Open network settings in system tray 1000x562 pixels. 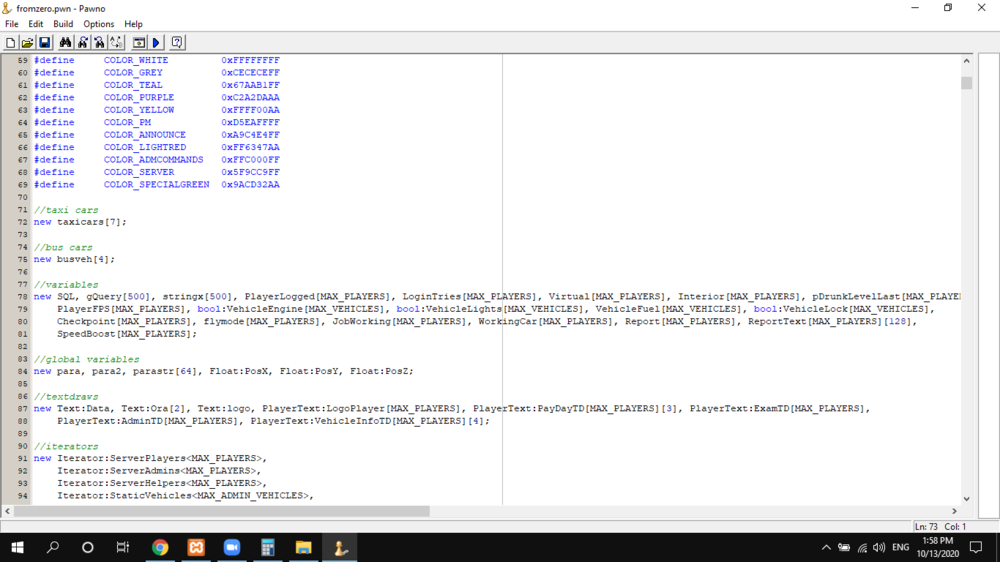pos(862,547)
